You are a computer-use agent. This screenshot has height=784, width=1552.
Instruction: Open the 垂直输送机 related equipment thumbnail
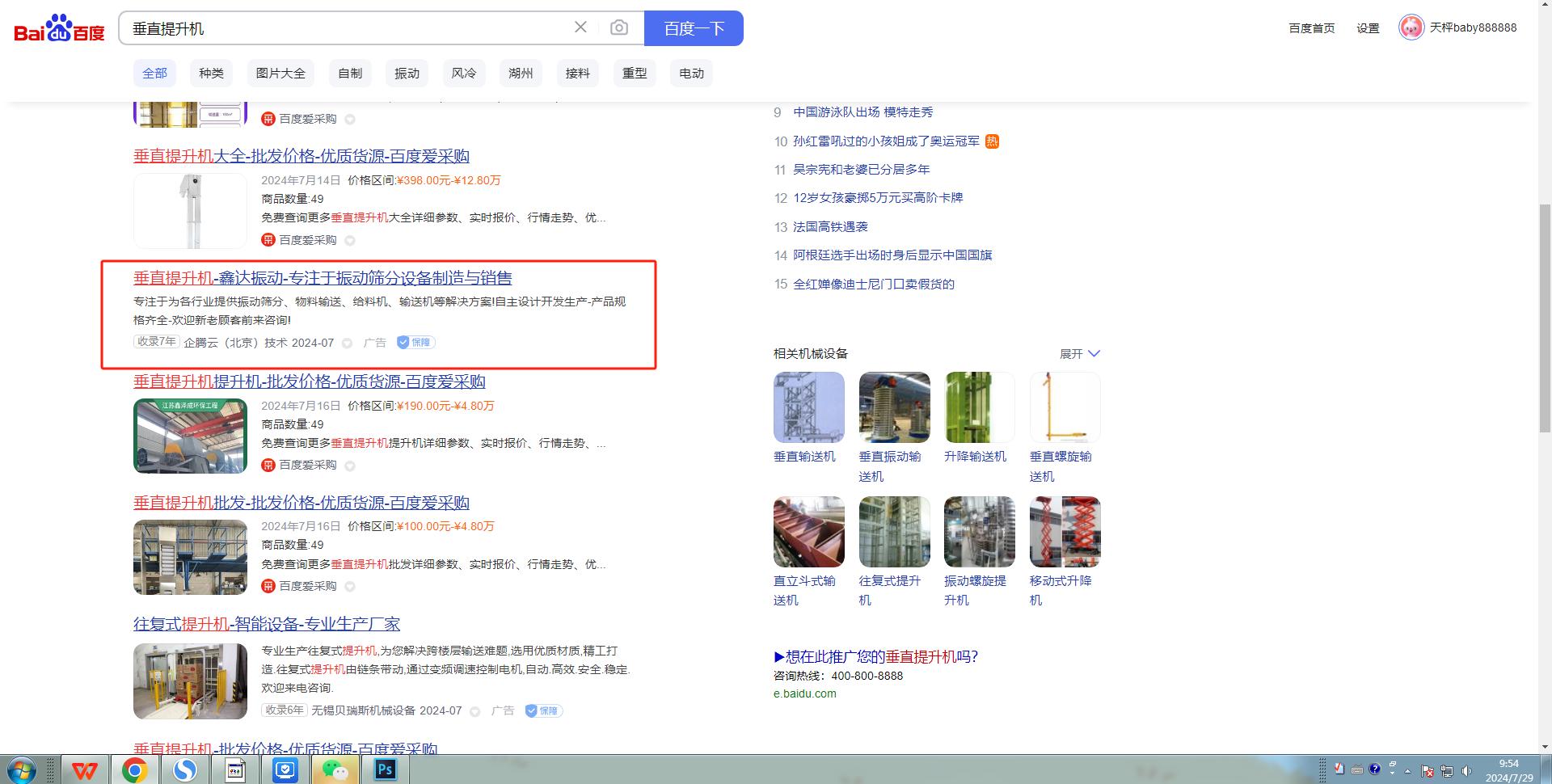[x=809, y=407]
